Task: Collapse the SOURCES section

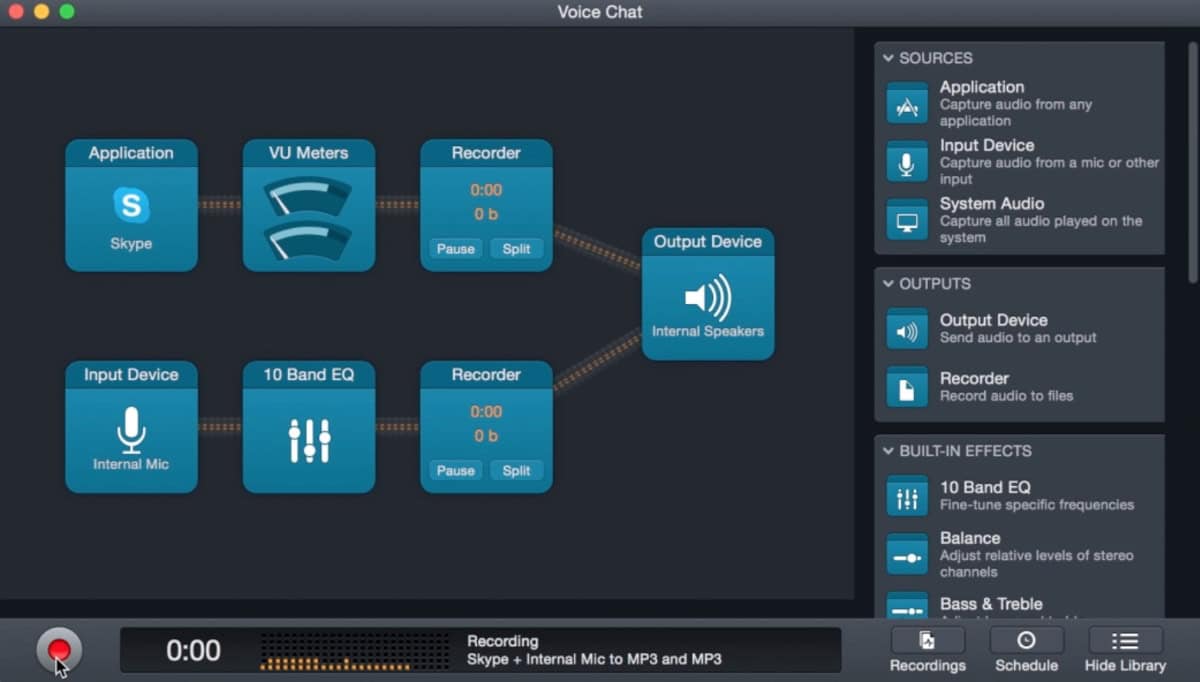Action: [x=888, y=58]
